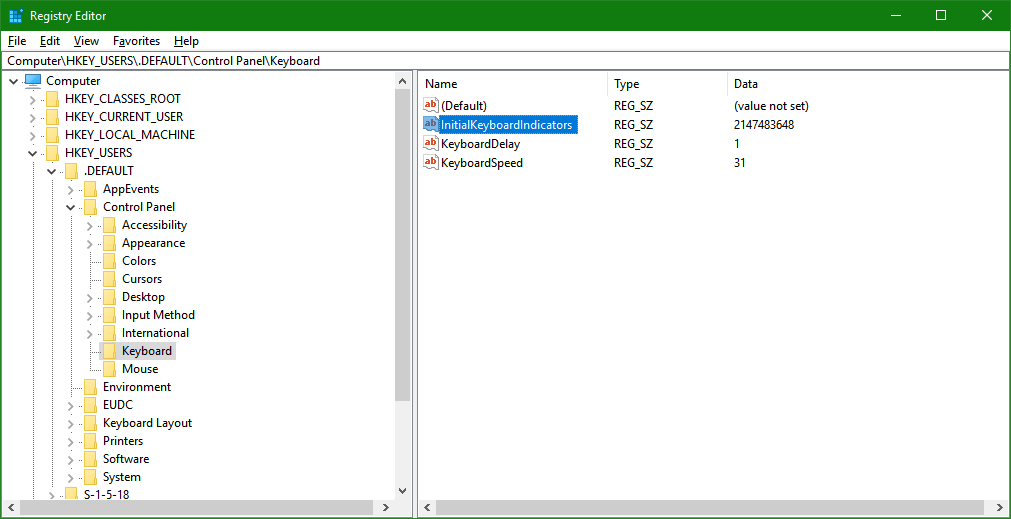Expand the Appearance node arrow
1011x519 pixels.
pos(90,244)
